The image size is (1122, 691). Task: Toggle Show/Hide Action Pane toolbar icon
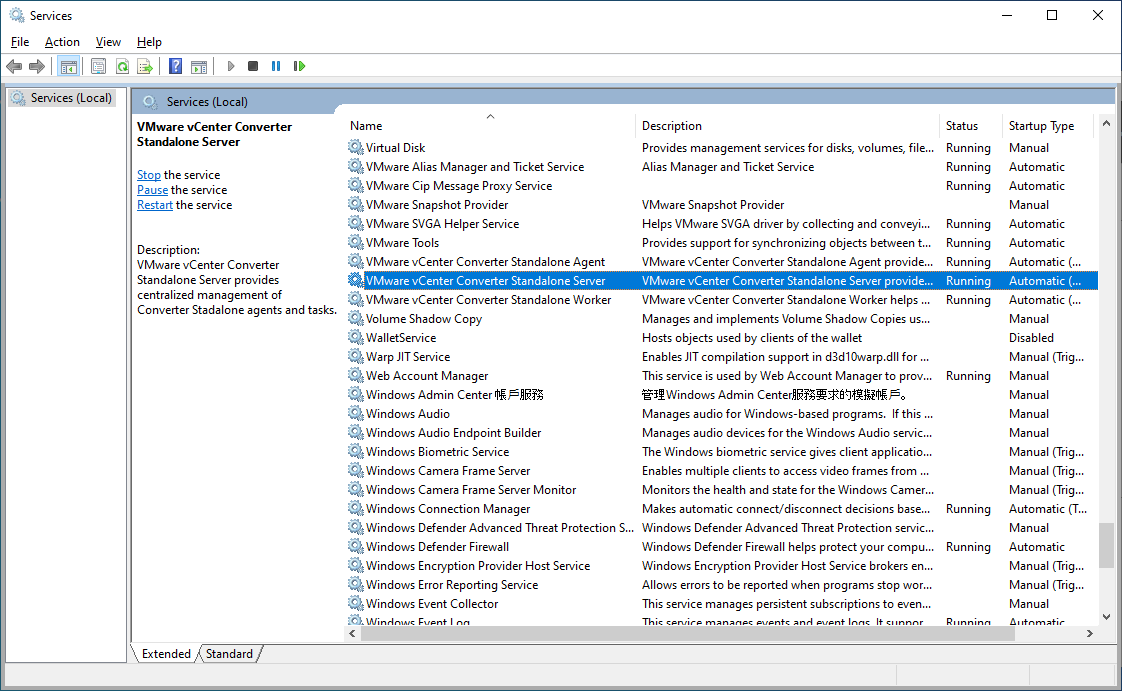point(199,67)
